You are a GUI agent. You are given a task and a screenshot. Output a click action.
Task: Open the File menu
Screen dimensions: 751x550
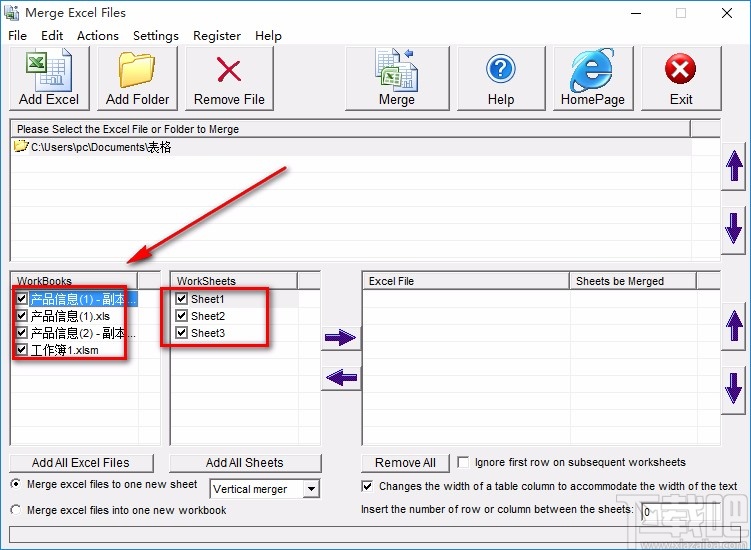18,35
